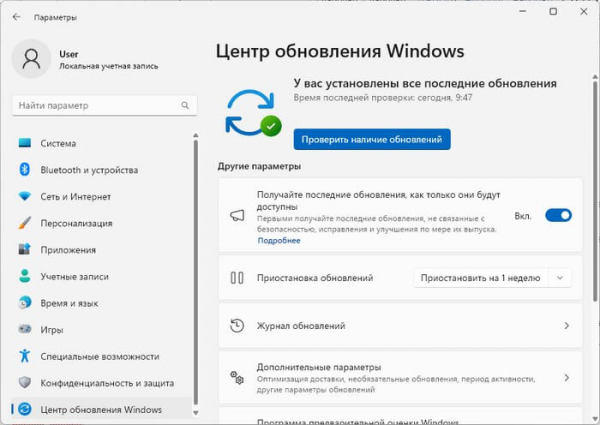
Task: Click the main content vertical scrollbar thumb
Action: click(595, 191)
